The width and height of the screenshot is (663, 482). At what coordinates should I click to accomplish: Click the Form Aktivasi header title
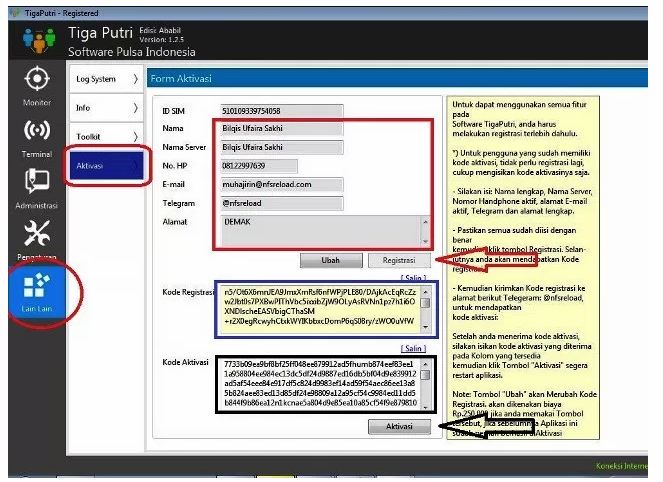[x=181, y=79]
